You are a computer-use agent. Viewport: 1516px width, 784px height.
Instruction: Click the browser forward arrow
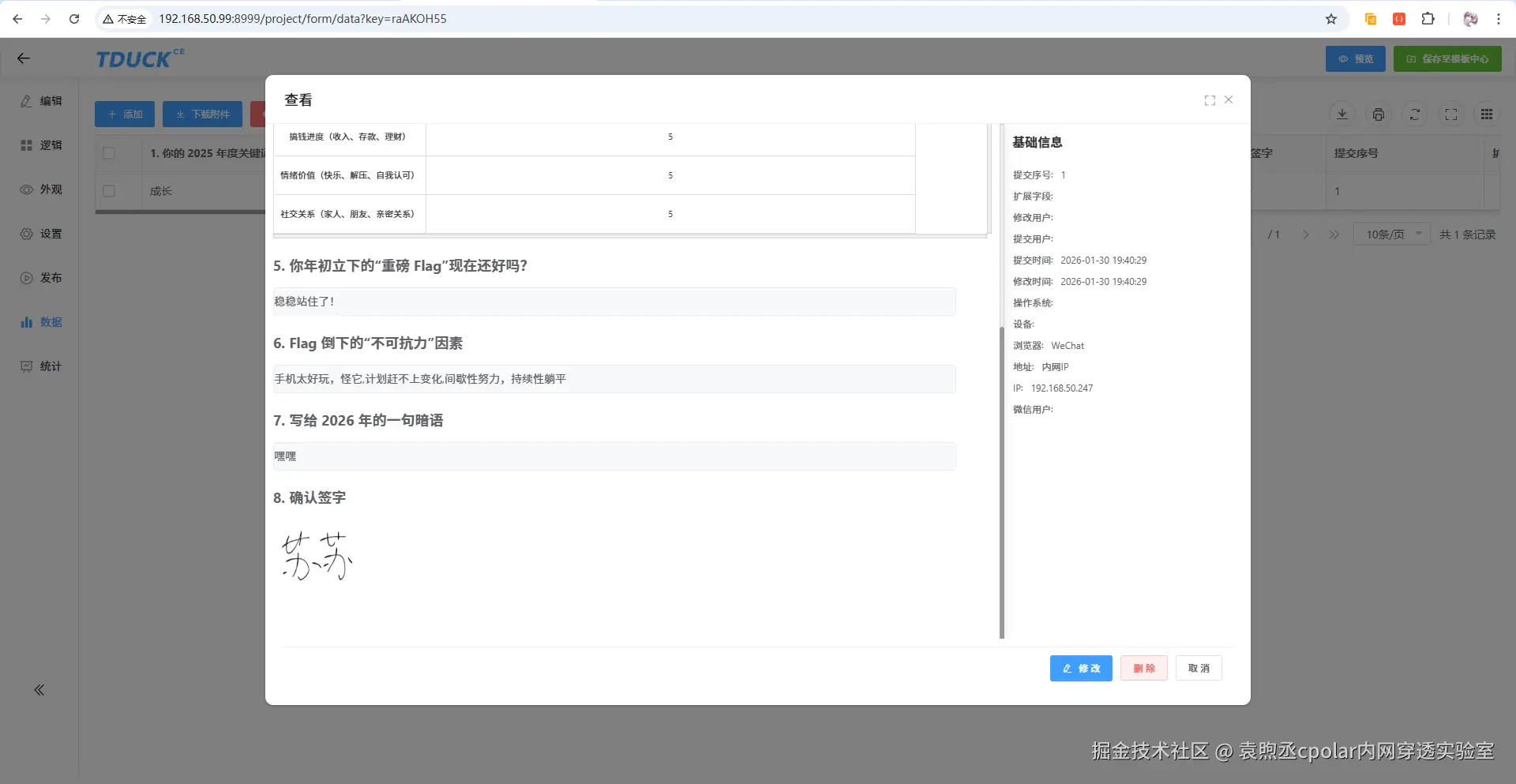(x=46, y=19)
